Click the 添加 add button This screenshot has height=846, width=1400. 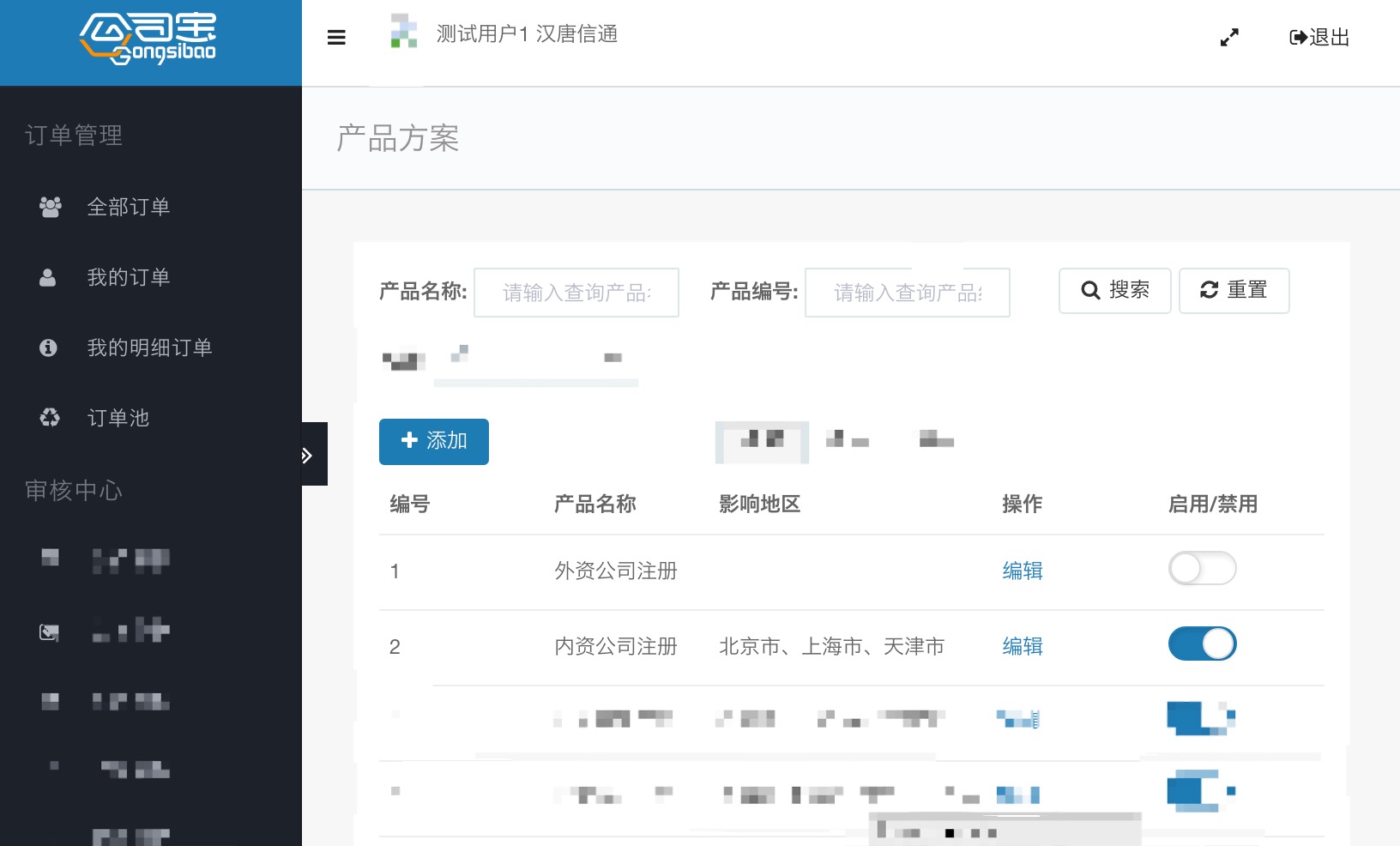pos(434,441)
